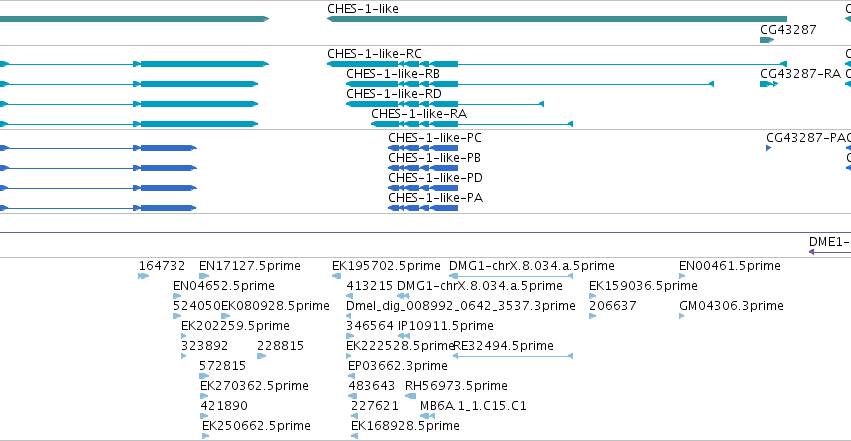Screen dimensions: 851x441
Task: Select the 323892 feature label
Action: [204, 346]
